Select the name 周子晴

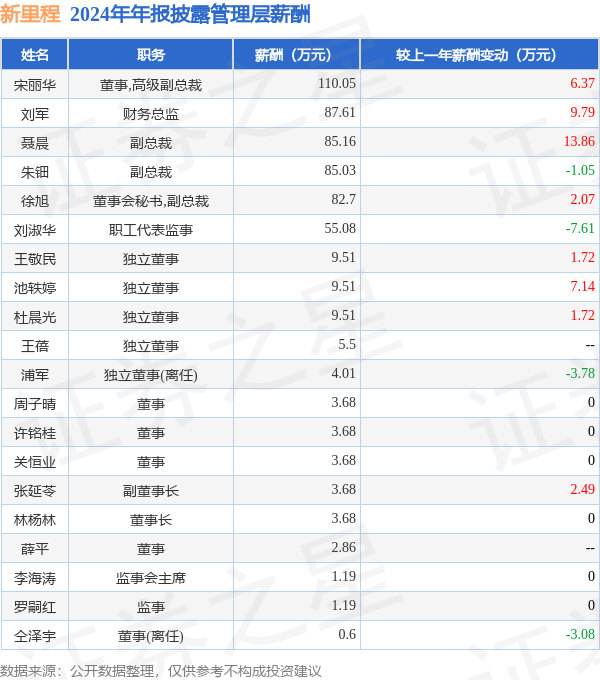point(35,405)
